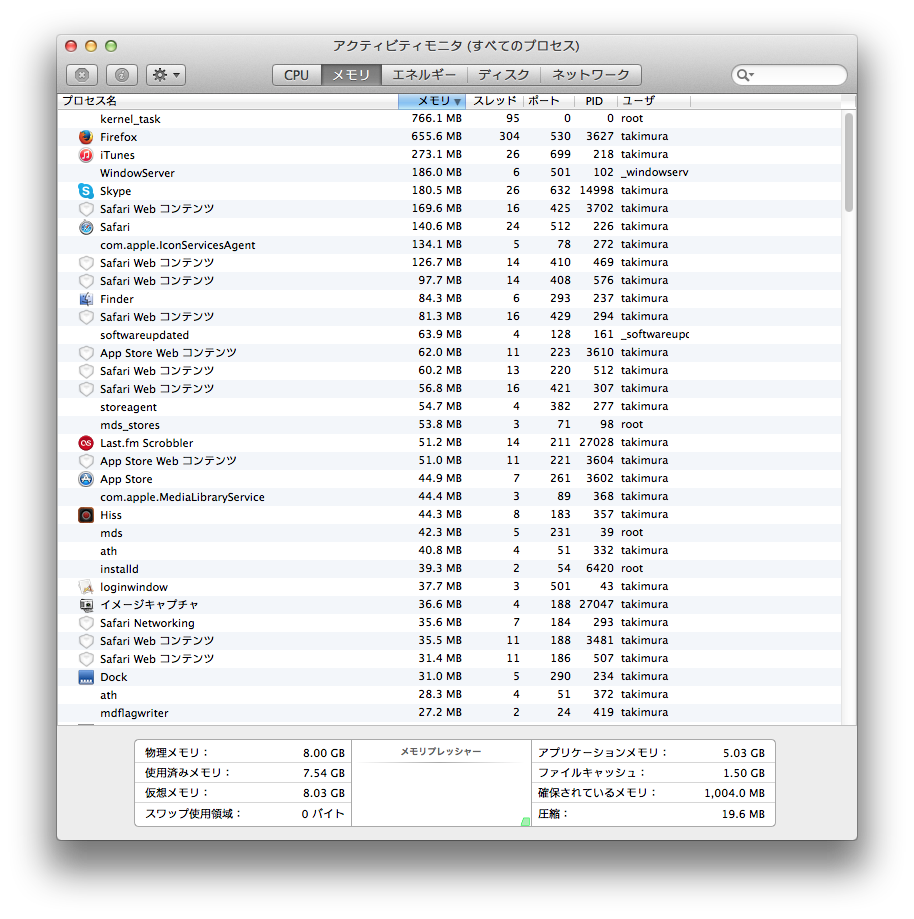Click the _windowserv user cell

(655, 172)
